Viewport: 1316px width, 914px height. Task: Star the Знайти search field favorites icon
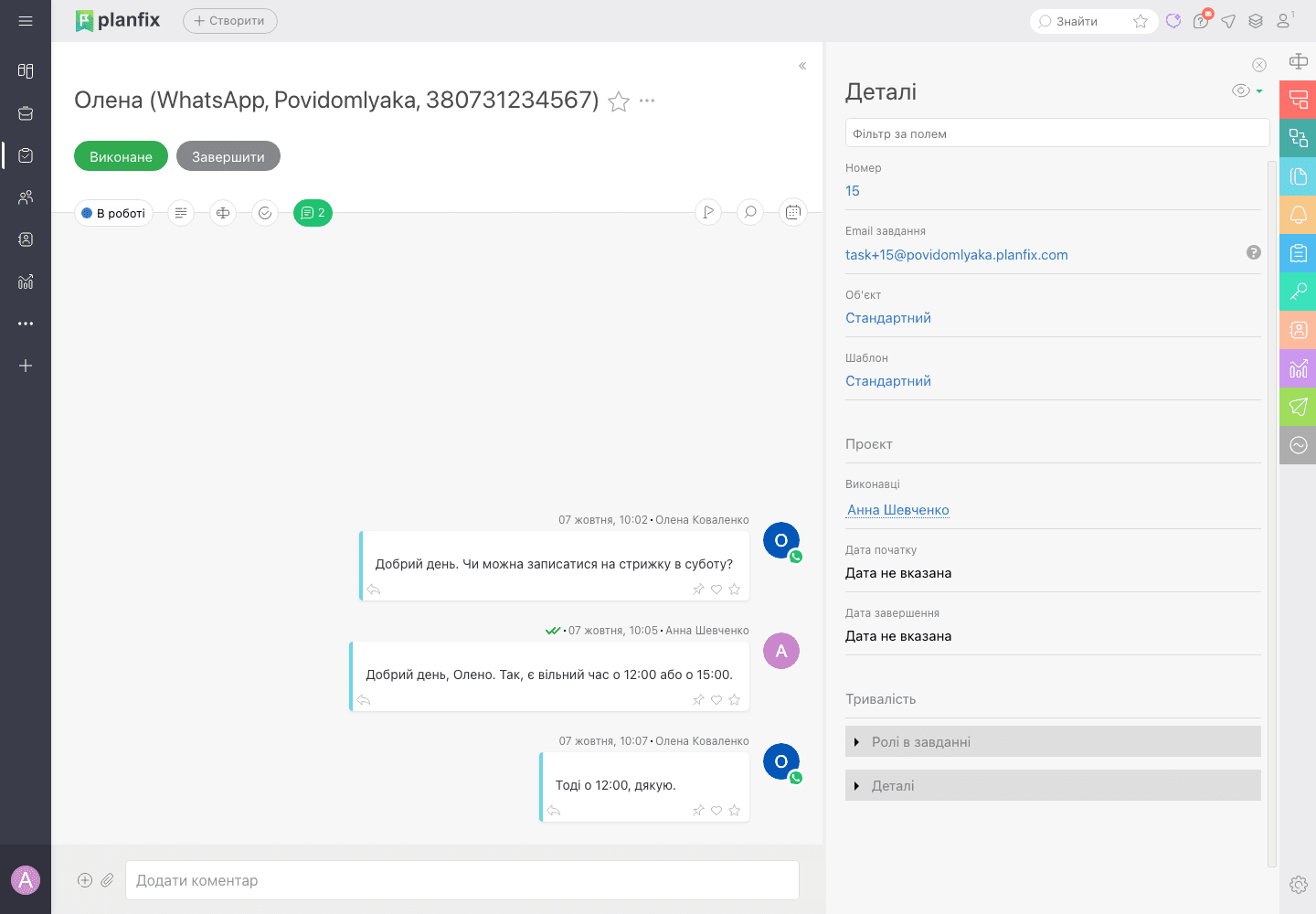(x=1141, y=21)
